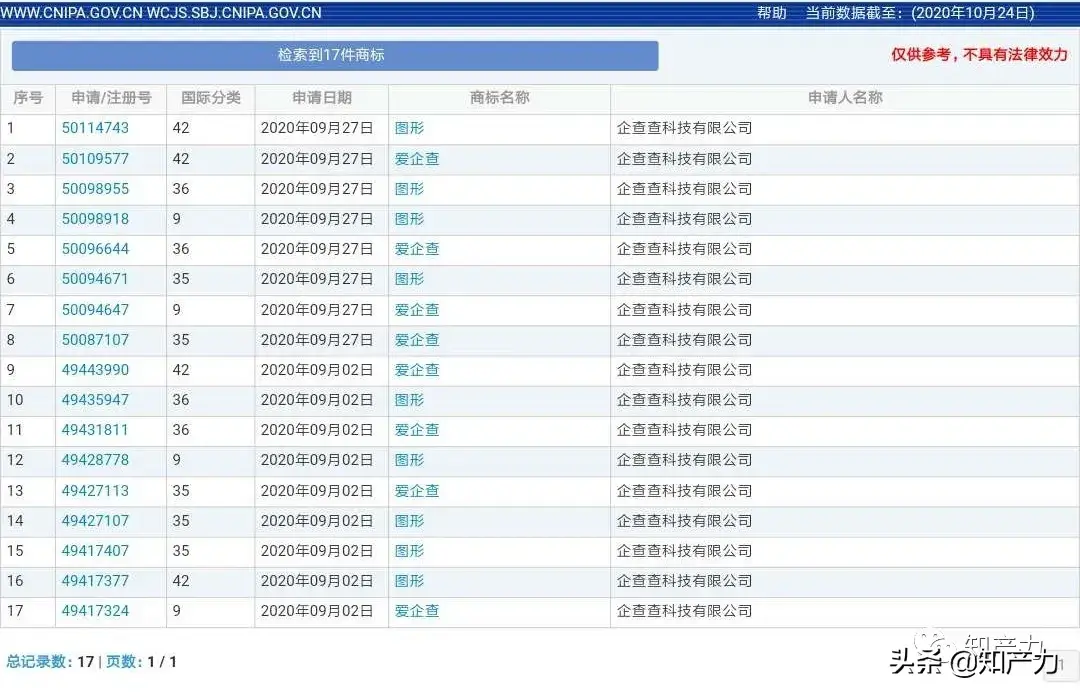Viewport: 1080px width, 696px height.
Task: Click the 页数 page count text
Action: click(x=141, y=662)
